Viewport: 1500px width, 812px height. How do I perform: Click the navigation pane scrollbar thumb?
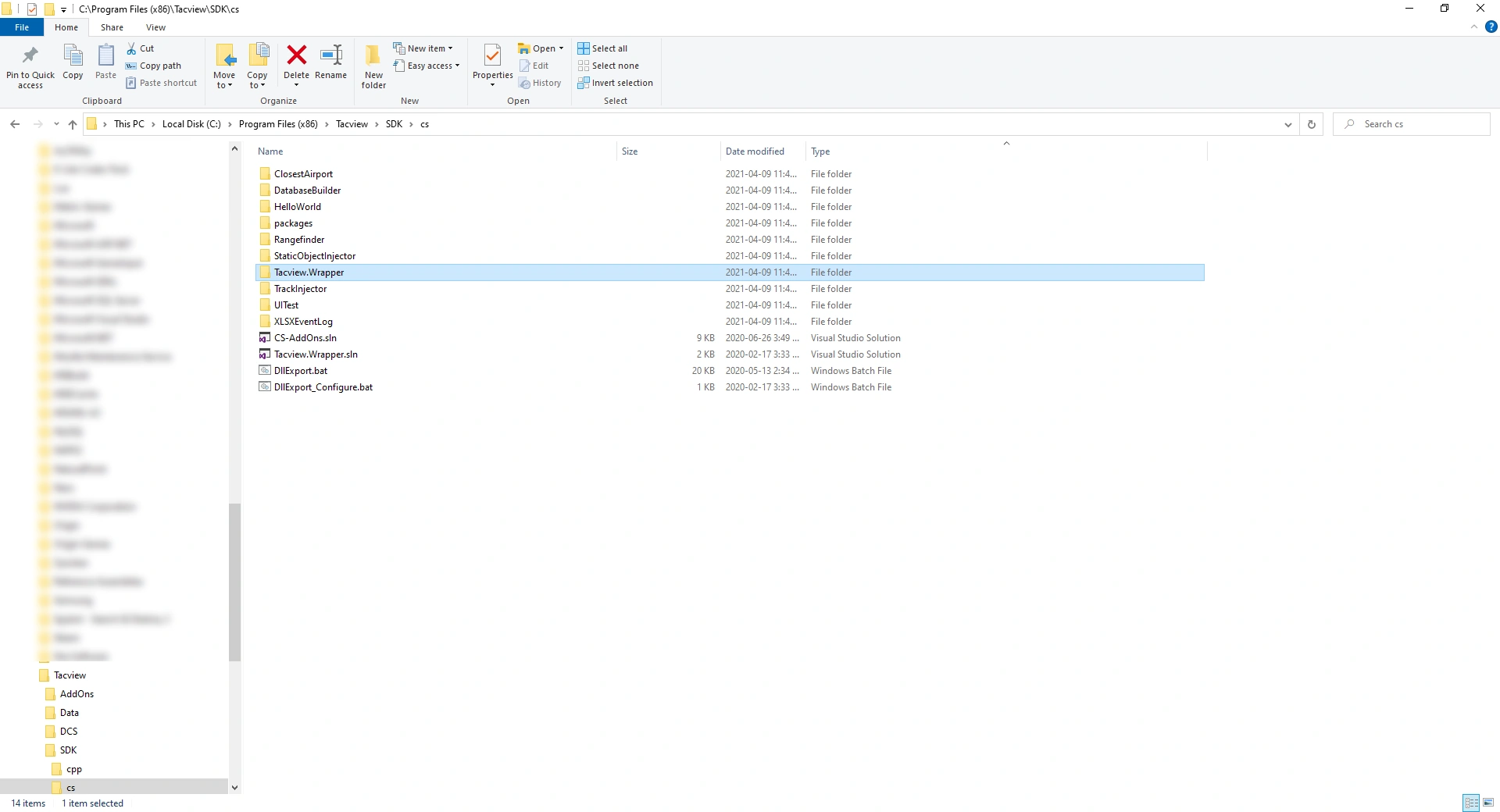pos(234,582)
